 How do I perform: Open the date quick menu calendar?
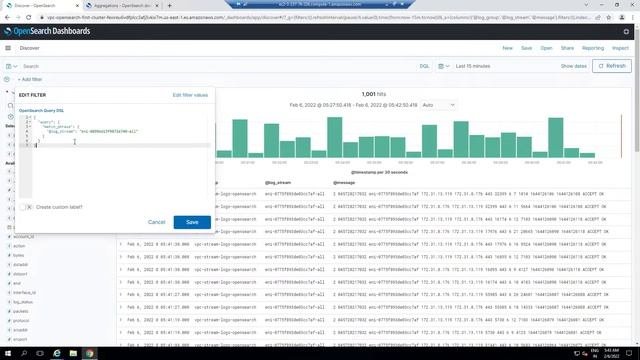point(443,66)
